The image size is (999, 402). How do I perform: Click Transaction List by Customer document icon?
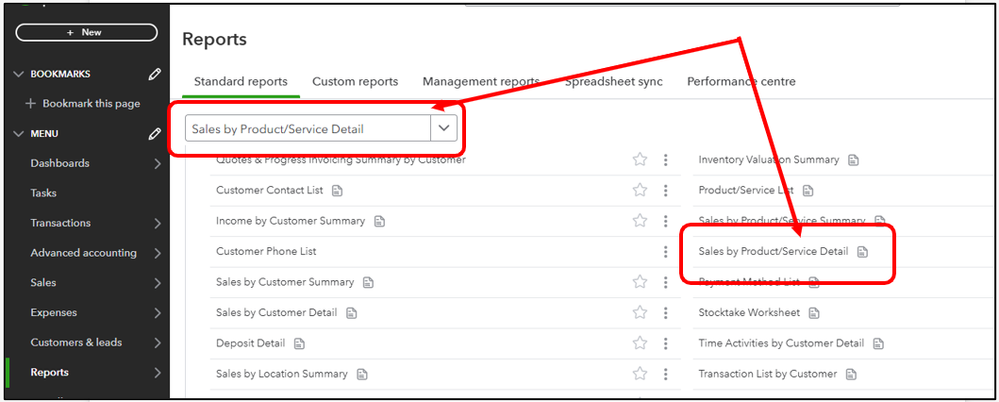pyautogui.click(x=851, y=374)
